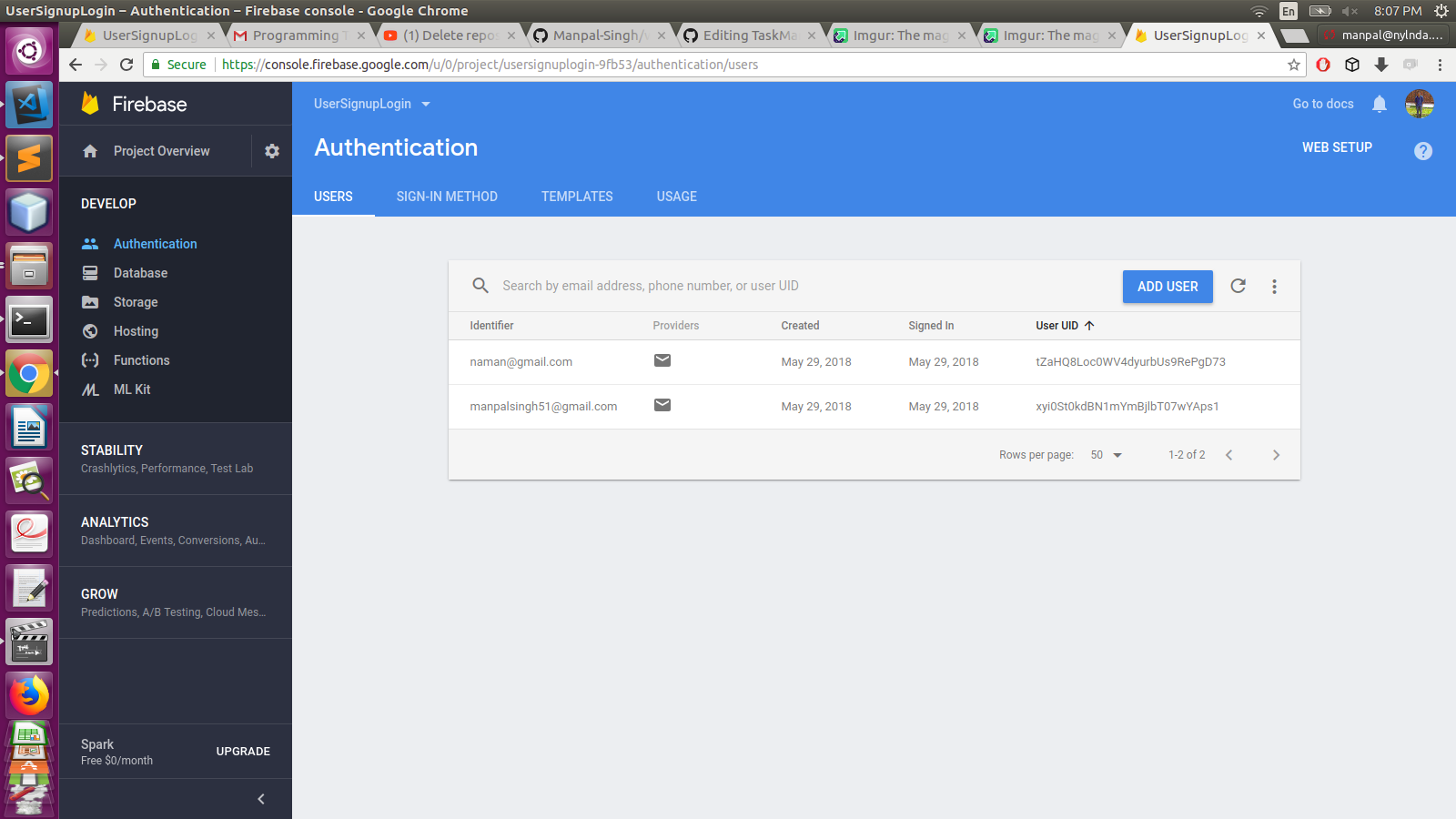The width and height of the screenshot is (1456, 819).
Task: Open the help question mark icon
Action: [x=1423, y=151]
